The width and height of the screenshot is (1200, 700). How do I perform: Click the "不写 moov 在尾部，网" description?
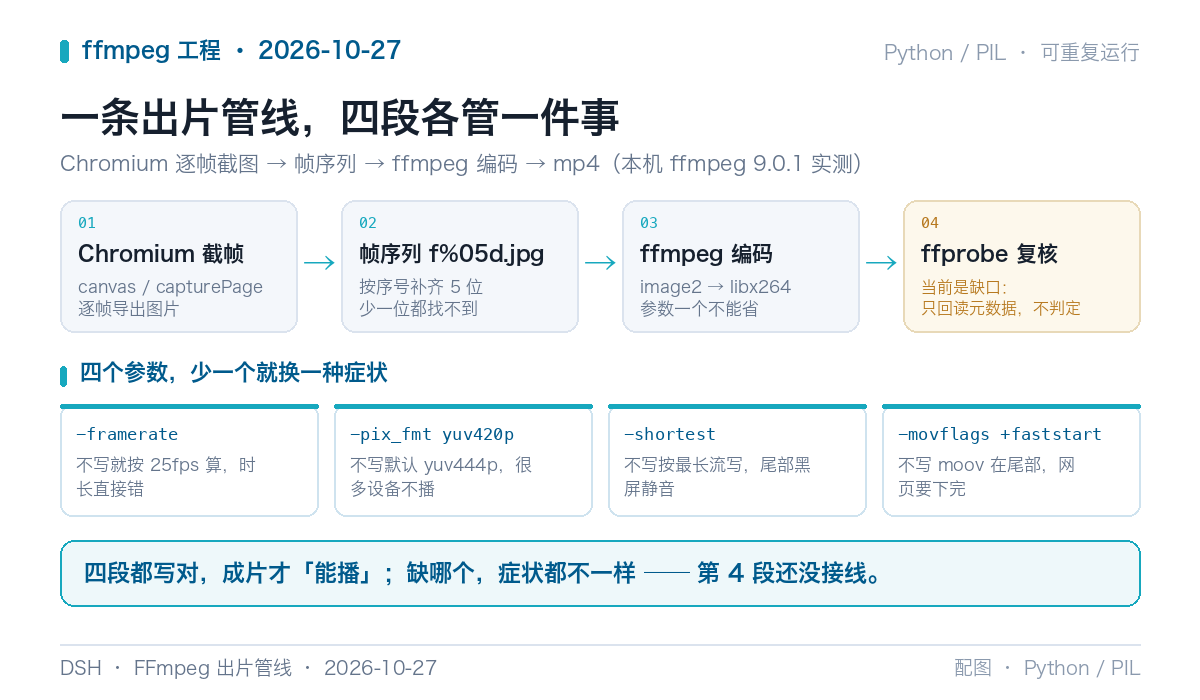click(x=987, y=465)
